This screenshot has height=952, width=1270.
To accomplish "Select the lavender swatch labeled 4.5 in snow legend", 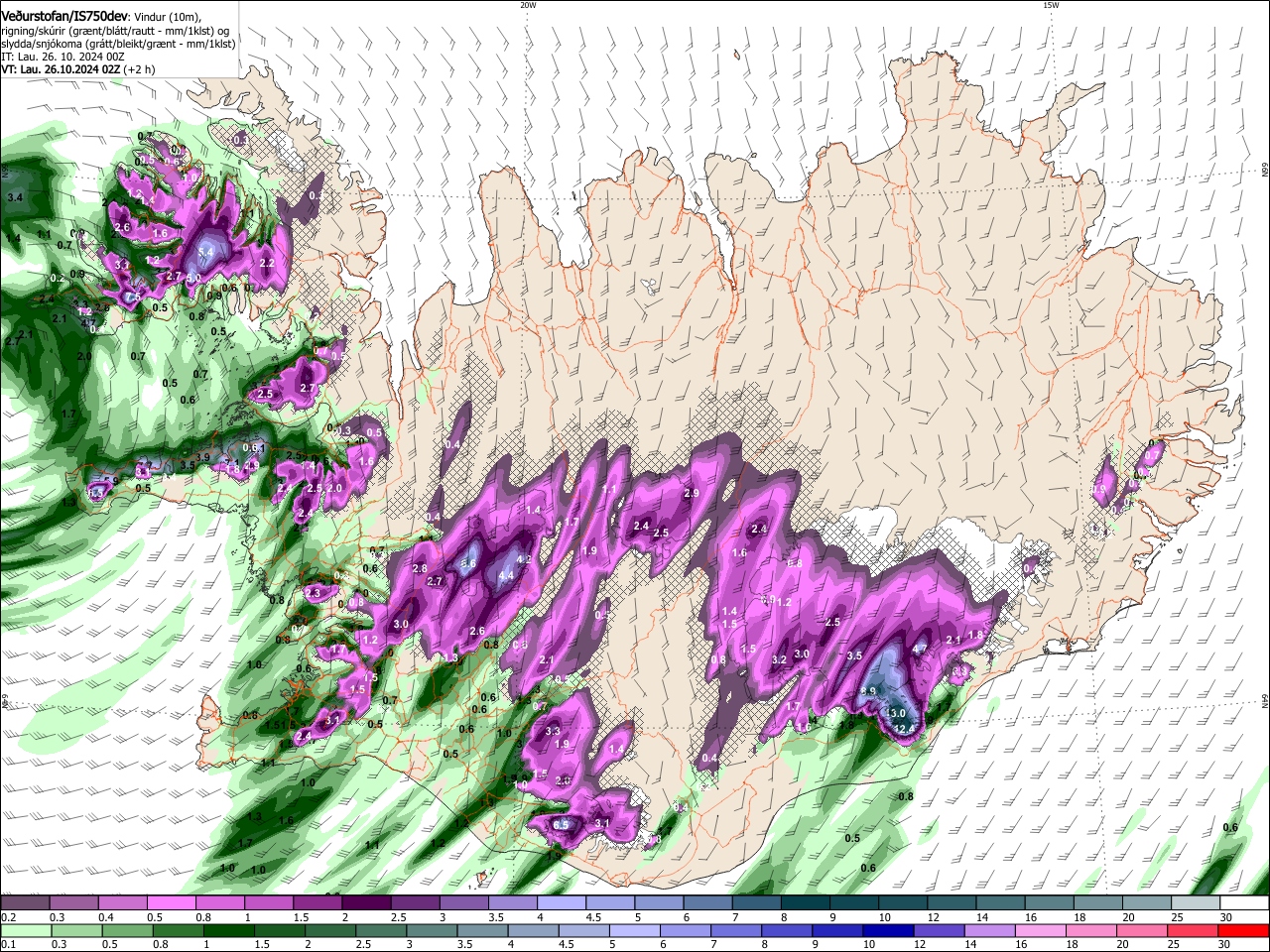I will point(610,902).
